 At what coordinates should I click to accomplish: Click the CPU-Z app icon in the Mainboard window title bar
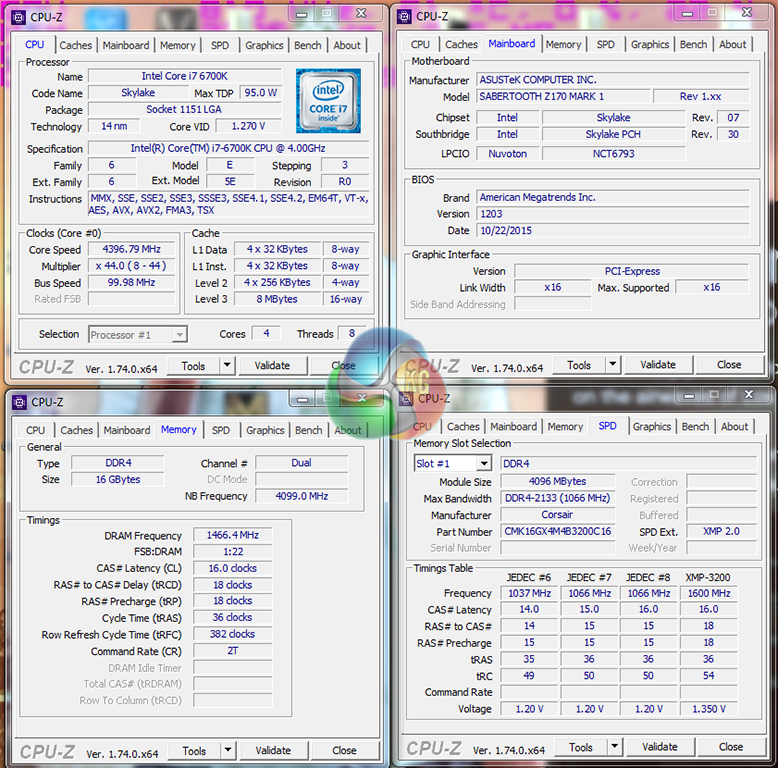[404, 16]
